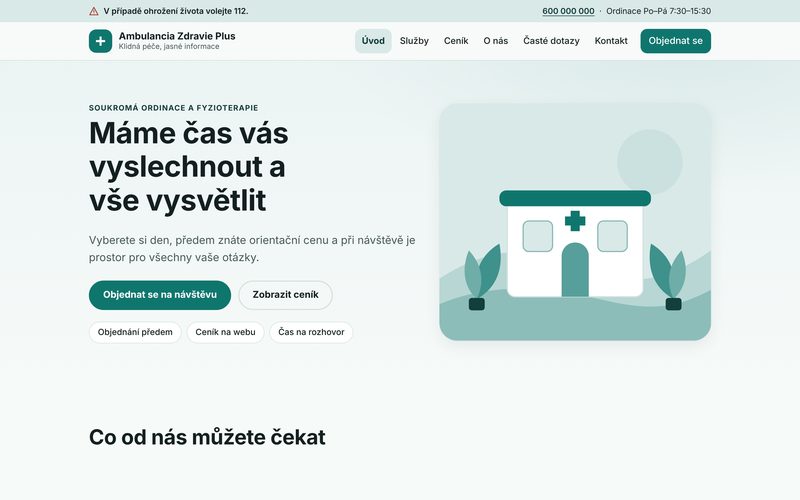Open Časté dotazy in the navigation

pos(551,41)
